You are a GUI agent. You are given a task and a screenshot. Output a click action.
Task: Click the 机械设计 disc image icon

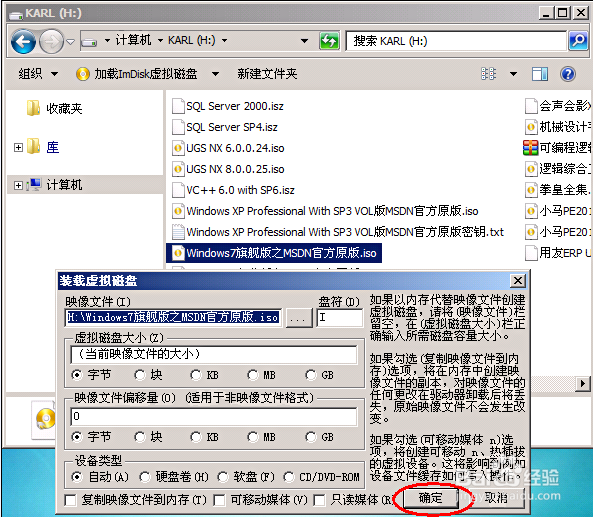[x=531, y=127]
